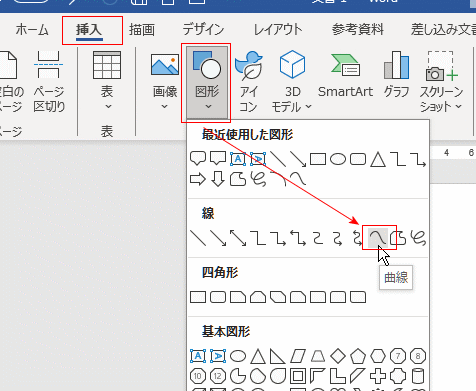Select the 曲線 curve shape in 線 section
Screen dimensions: 476x391
pyautogui.click(x=378, y=238)
